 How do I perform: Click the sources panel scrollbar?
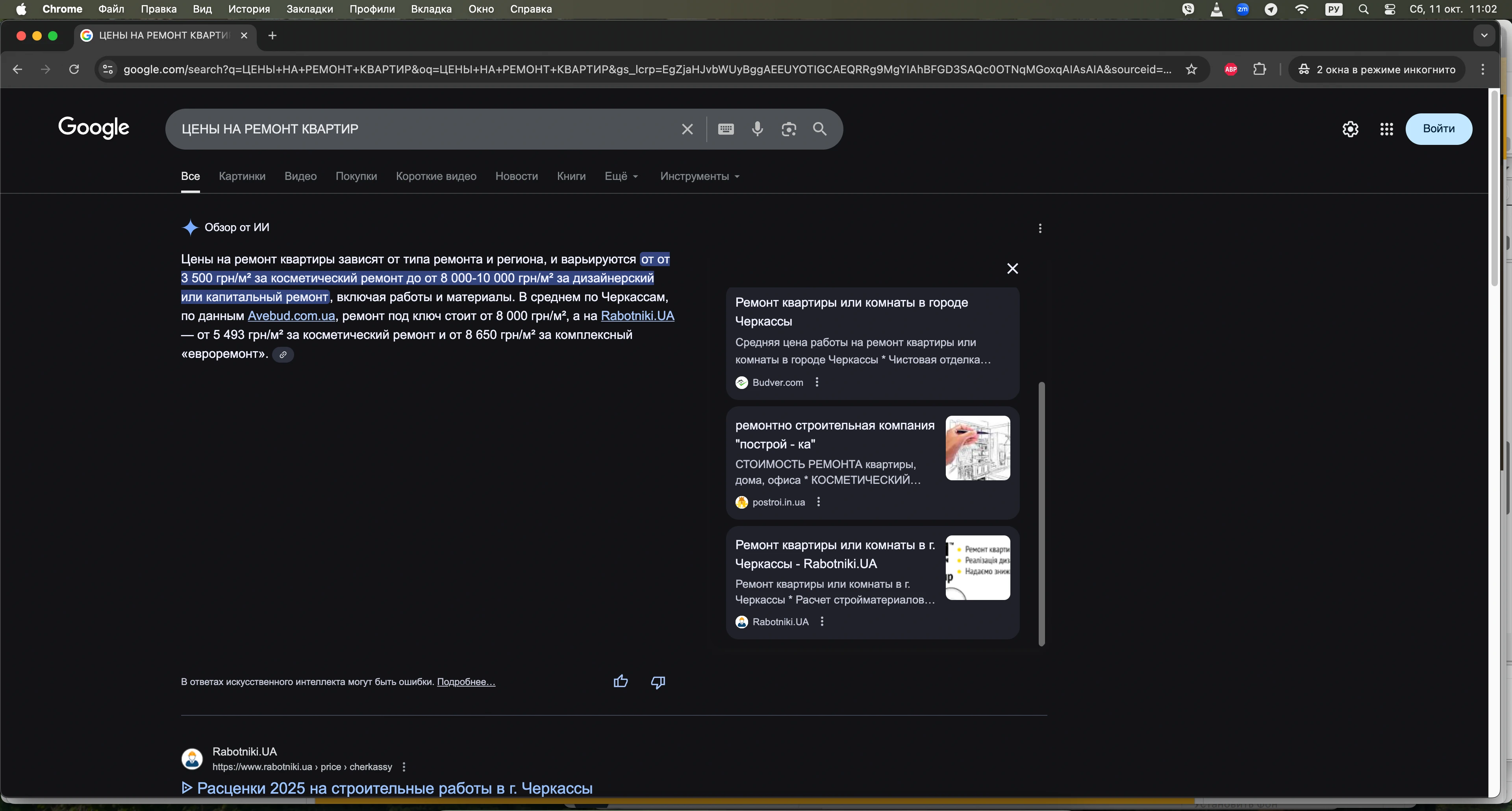coord(1041,513)
